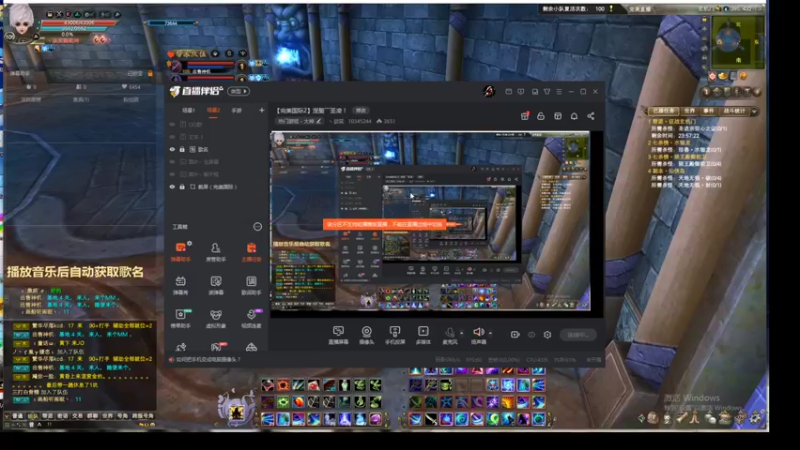Click the padlock icon above preview

541,116
